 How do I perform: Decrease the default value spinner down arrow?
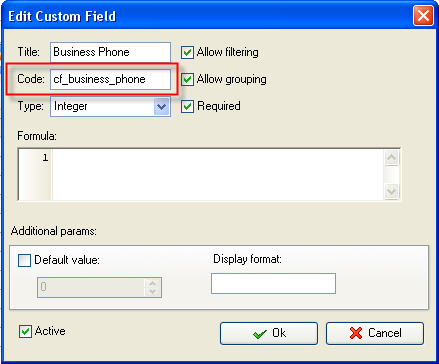153,291
